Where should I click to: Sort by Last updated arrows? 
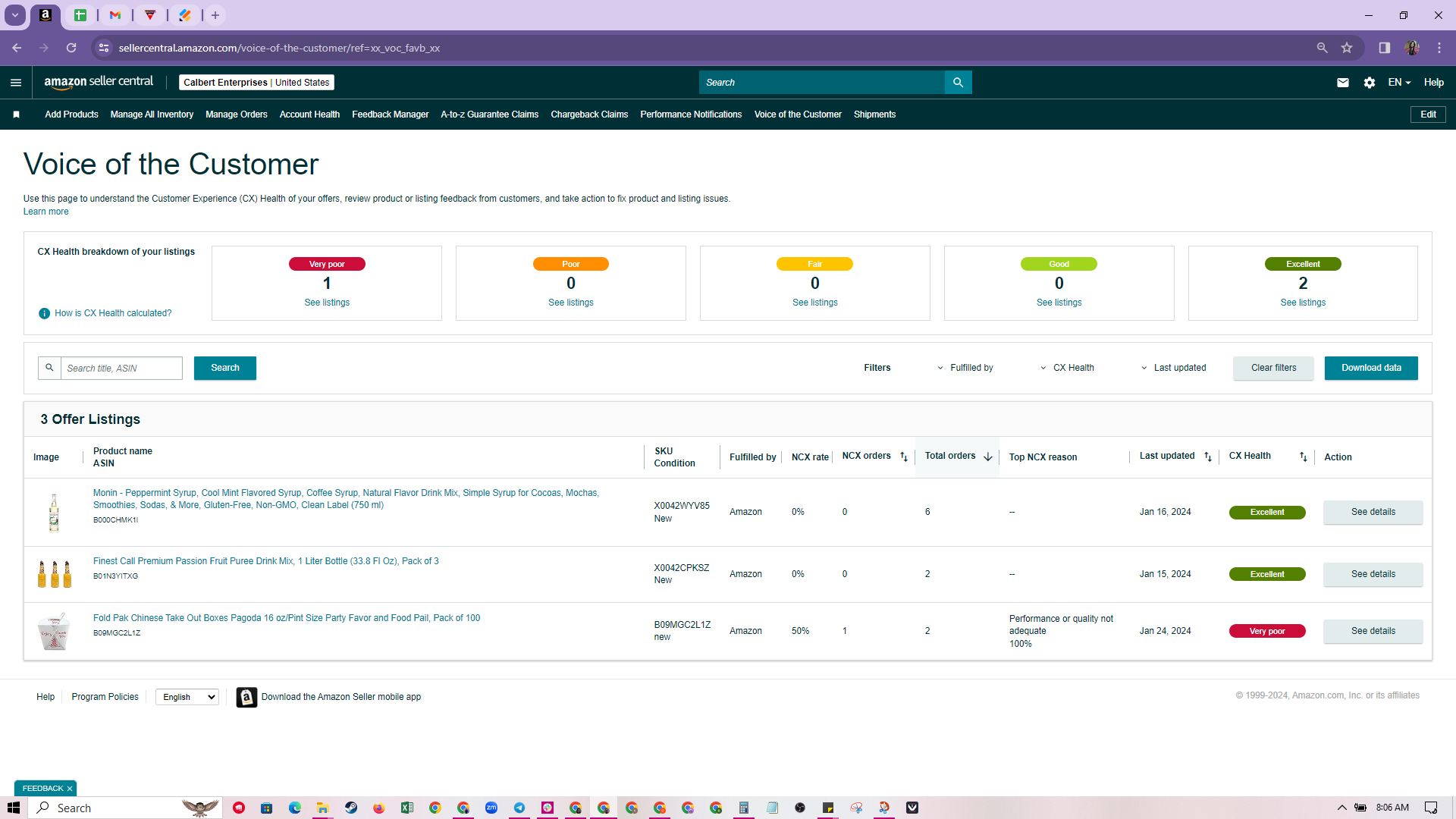coord(1208,457)
